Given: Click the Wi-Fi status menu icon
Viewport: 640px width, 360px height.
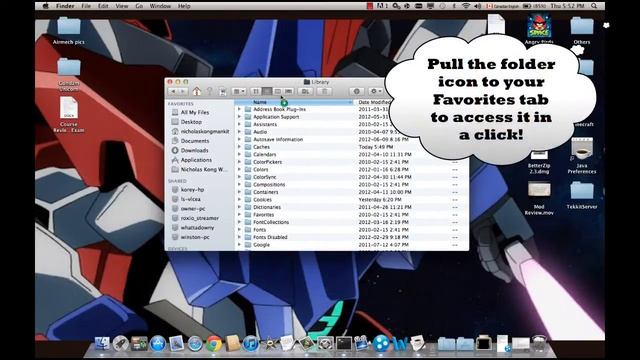Looking at the screenshot, I should tap(466, 6).
